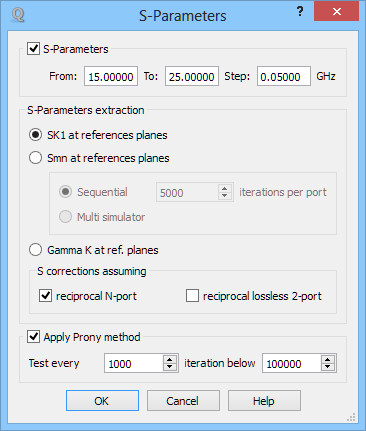The width and height of the screenshot is (366, 431).
Task: Click the question mark help icon
Action: click(300, 12)
